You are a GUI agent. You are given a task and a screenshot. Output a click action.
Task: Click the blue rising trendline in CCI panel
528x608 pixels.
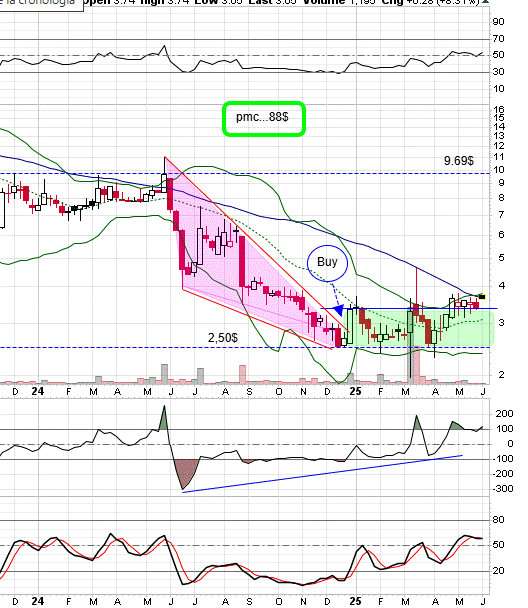(x=322, y=474)
